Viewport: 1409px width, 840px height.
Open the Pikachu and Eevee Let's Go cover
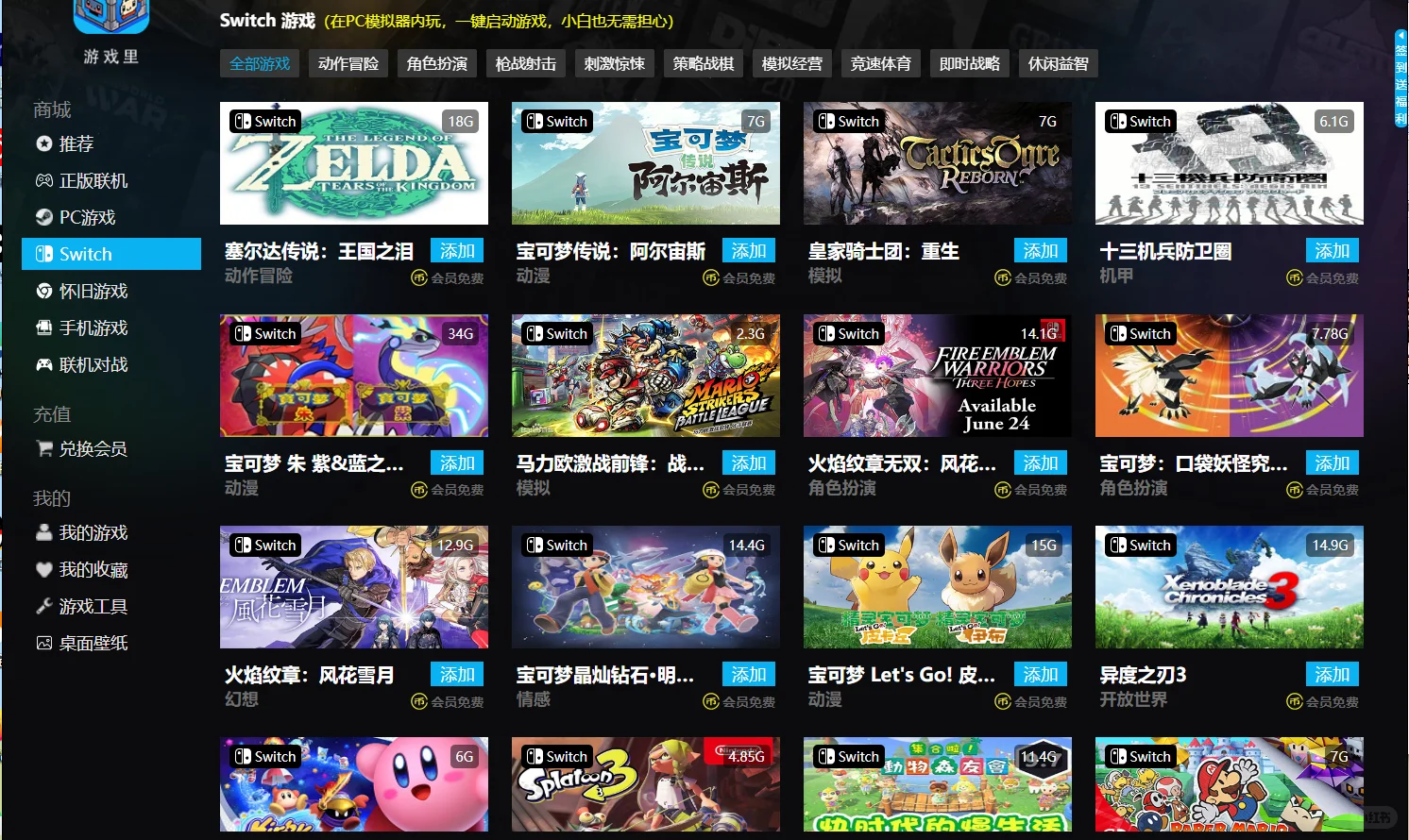pyautogui.click(x=938, y=587)
